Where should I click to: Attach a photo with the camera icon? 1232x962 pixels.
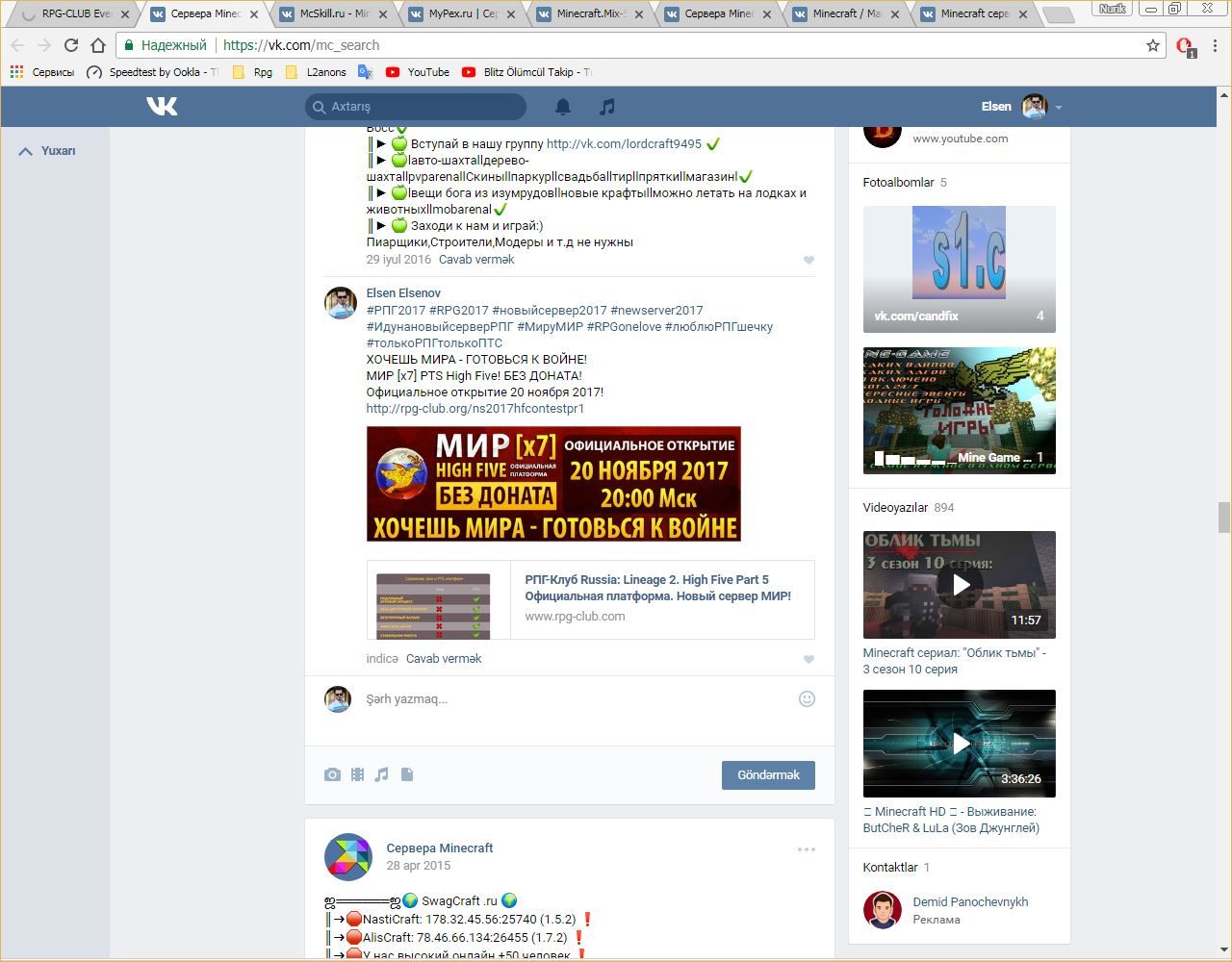332,774
